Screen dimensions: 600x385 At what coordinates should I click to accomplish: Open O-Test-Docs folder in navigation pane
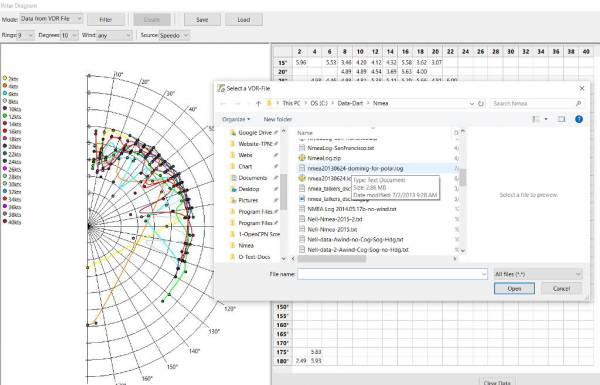pos(254,257)
